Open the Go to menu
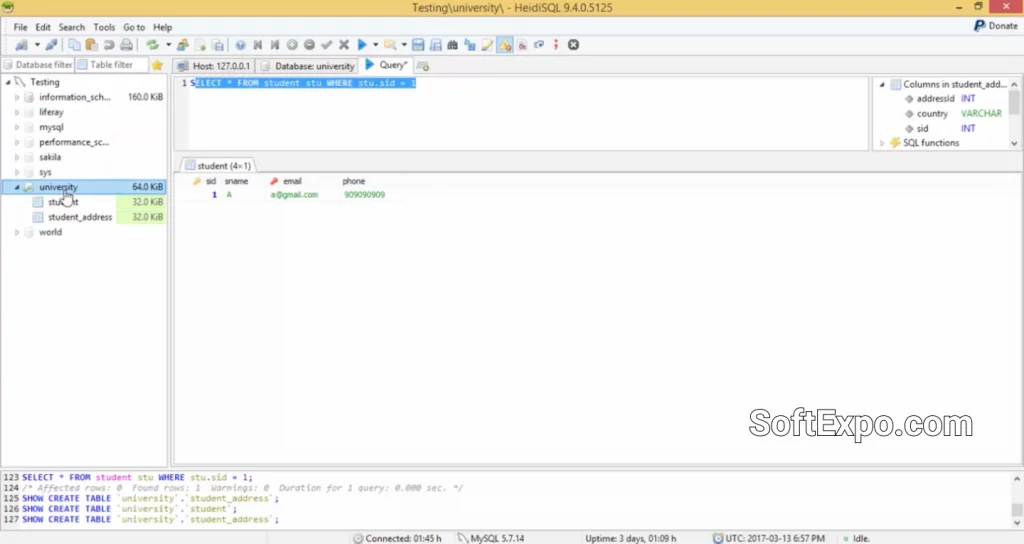 point(134,27)
